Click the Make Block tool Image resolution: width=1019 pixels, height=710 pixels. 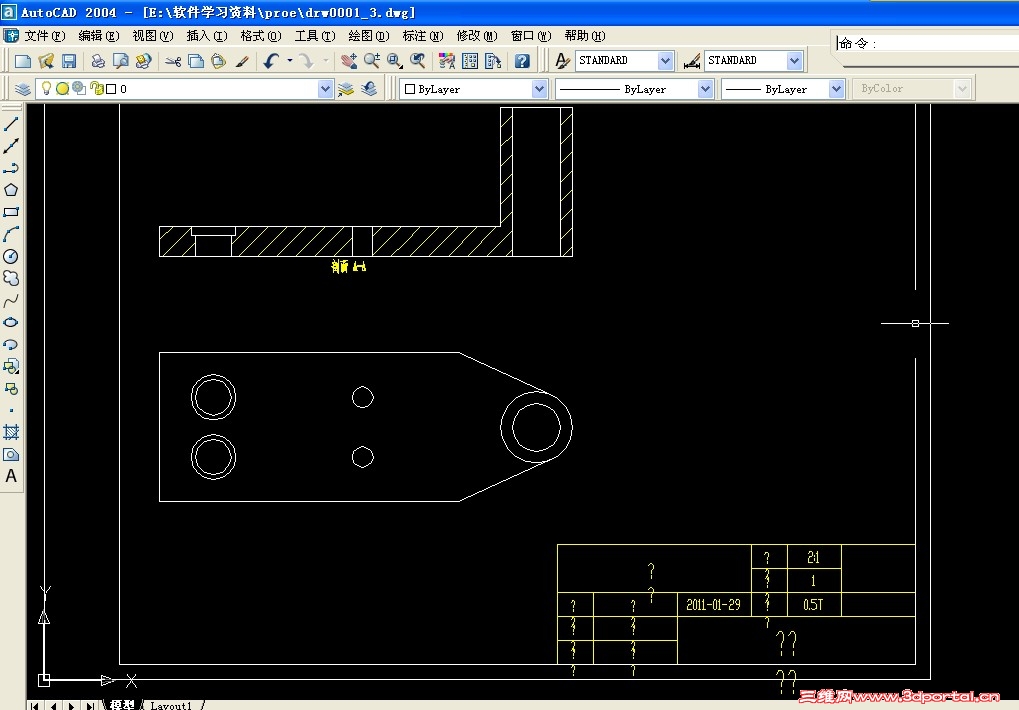(x=11, y=388)
